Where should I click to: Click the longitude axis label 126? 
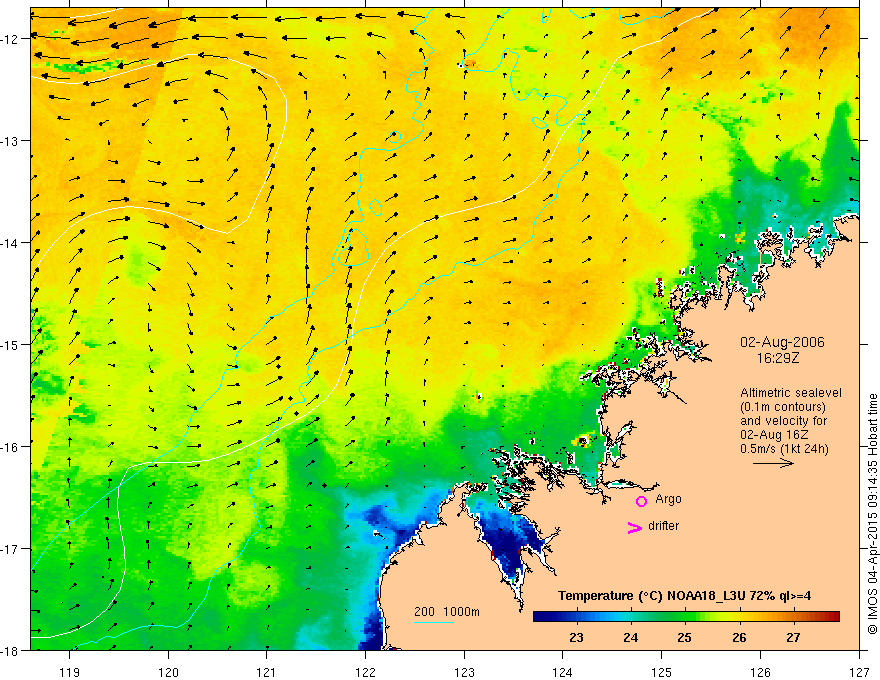[760, 672]
